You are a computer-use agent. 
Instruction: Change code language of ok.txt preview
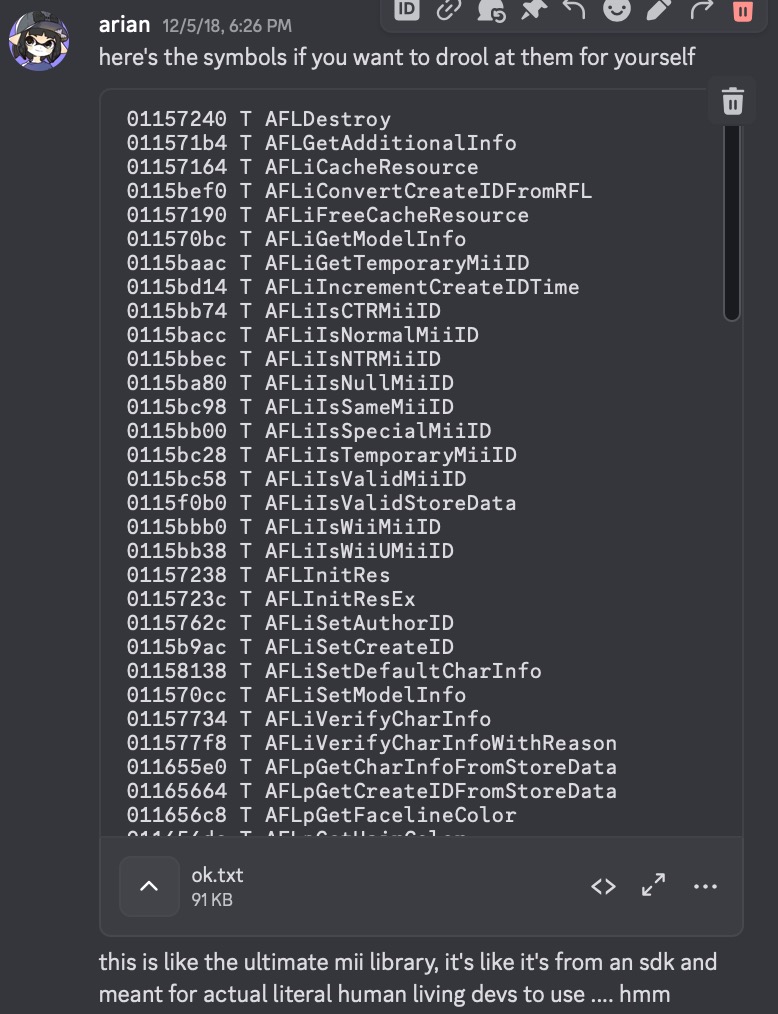tap(603, 886)
